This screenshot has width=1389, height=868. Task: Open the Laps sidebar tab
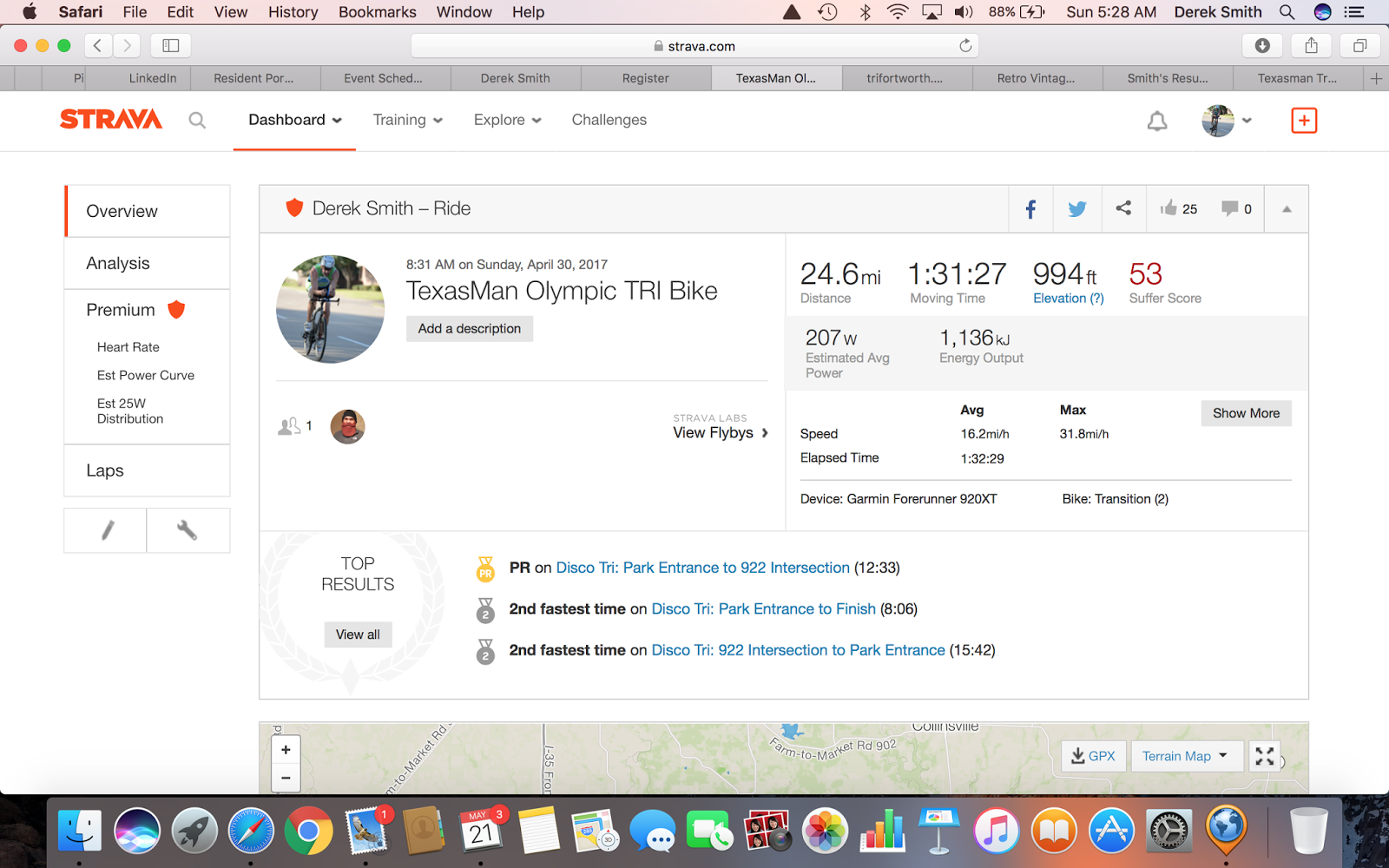pos(148,470)
